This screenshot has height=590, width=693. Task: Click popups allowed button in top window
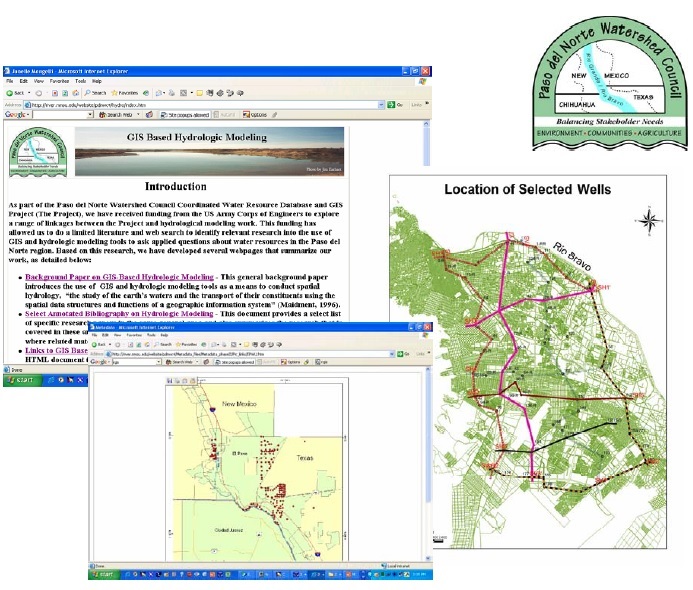[x=185, y=114]
